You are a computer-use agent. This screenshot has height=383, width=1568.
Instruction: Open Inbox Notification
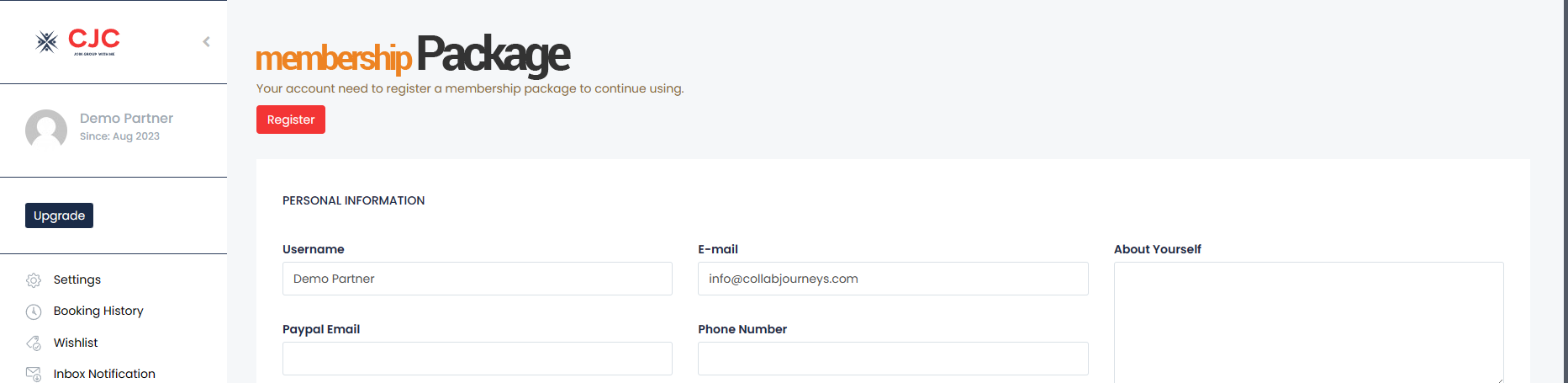(x=104, y=374)
